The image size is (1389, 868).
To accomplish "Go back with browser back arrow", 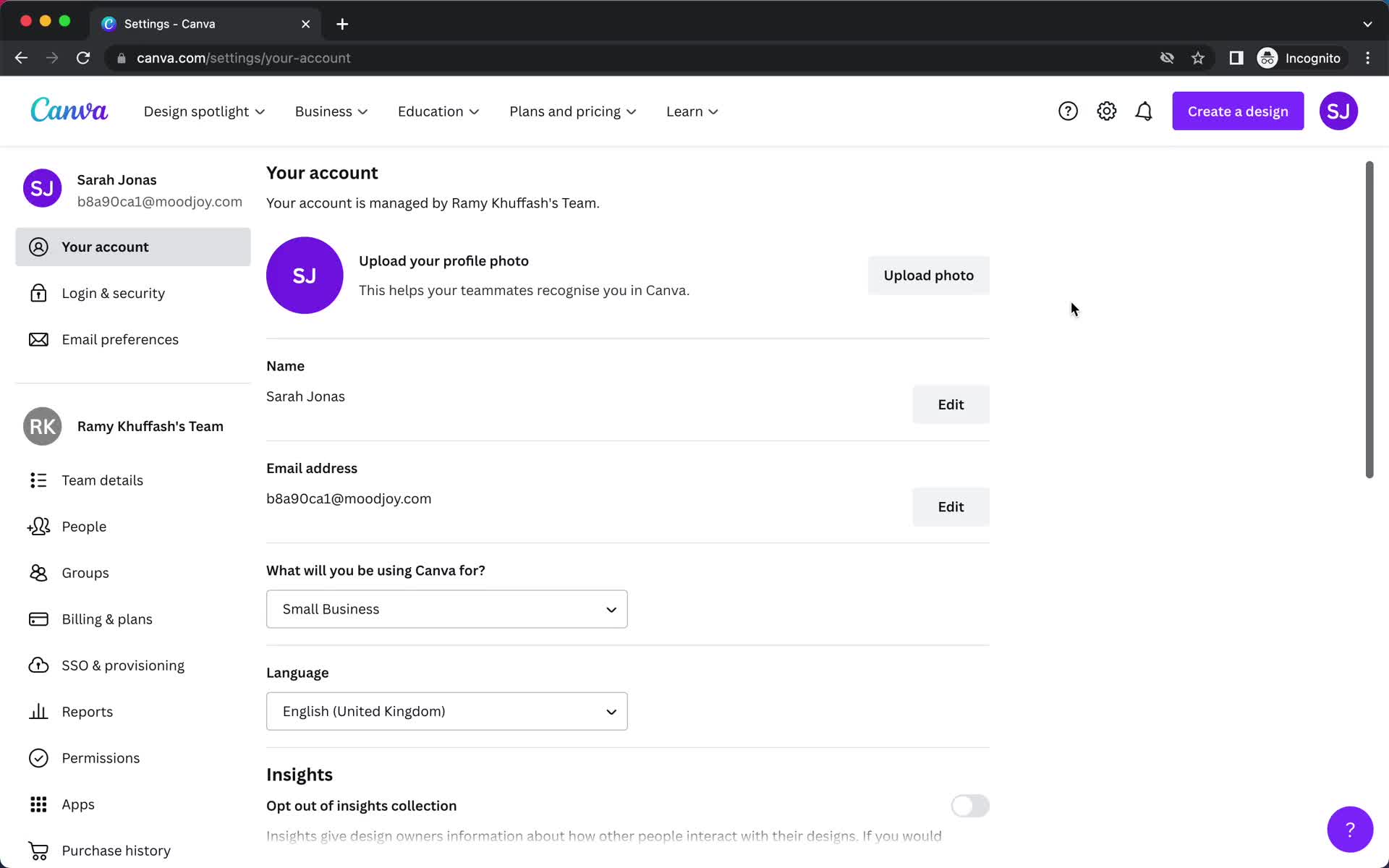I will tap(21, 58).
